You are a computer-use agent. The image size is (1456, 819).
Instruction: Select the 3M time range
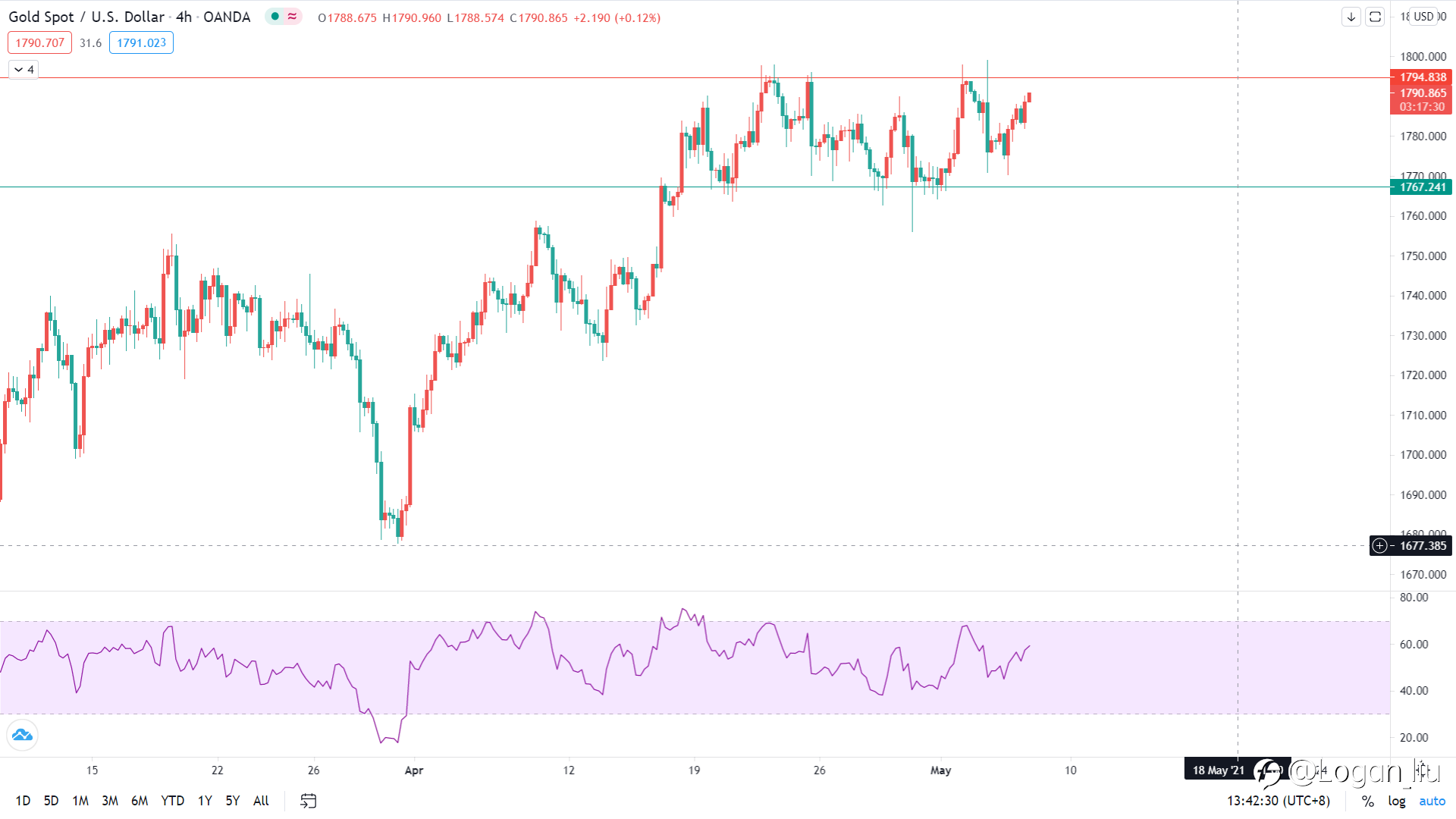[110, 801]
